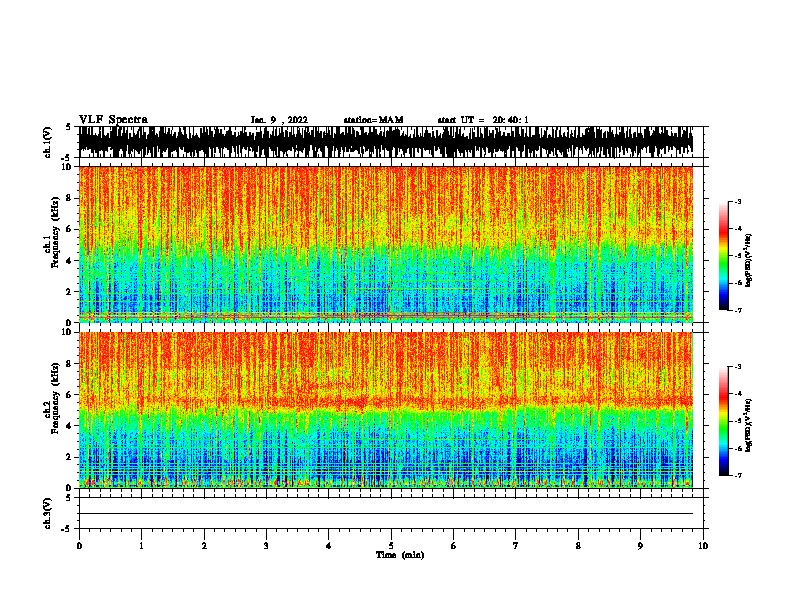
Task: Click the "-7" label on ch.2 color bar
Action: [738, 475]
